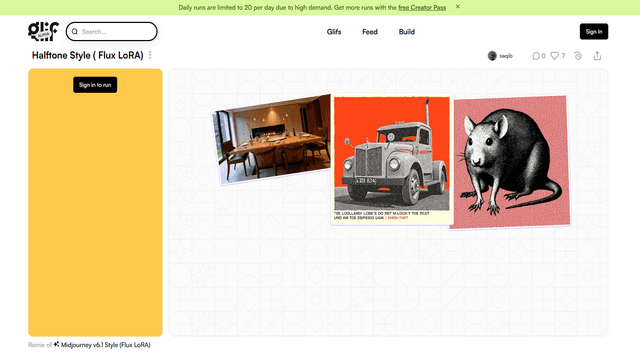Open the Build nav item
640x360 pixels.
point(407,32)
